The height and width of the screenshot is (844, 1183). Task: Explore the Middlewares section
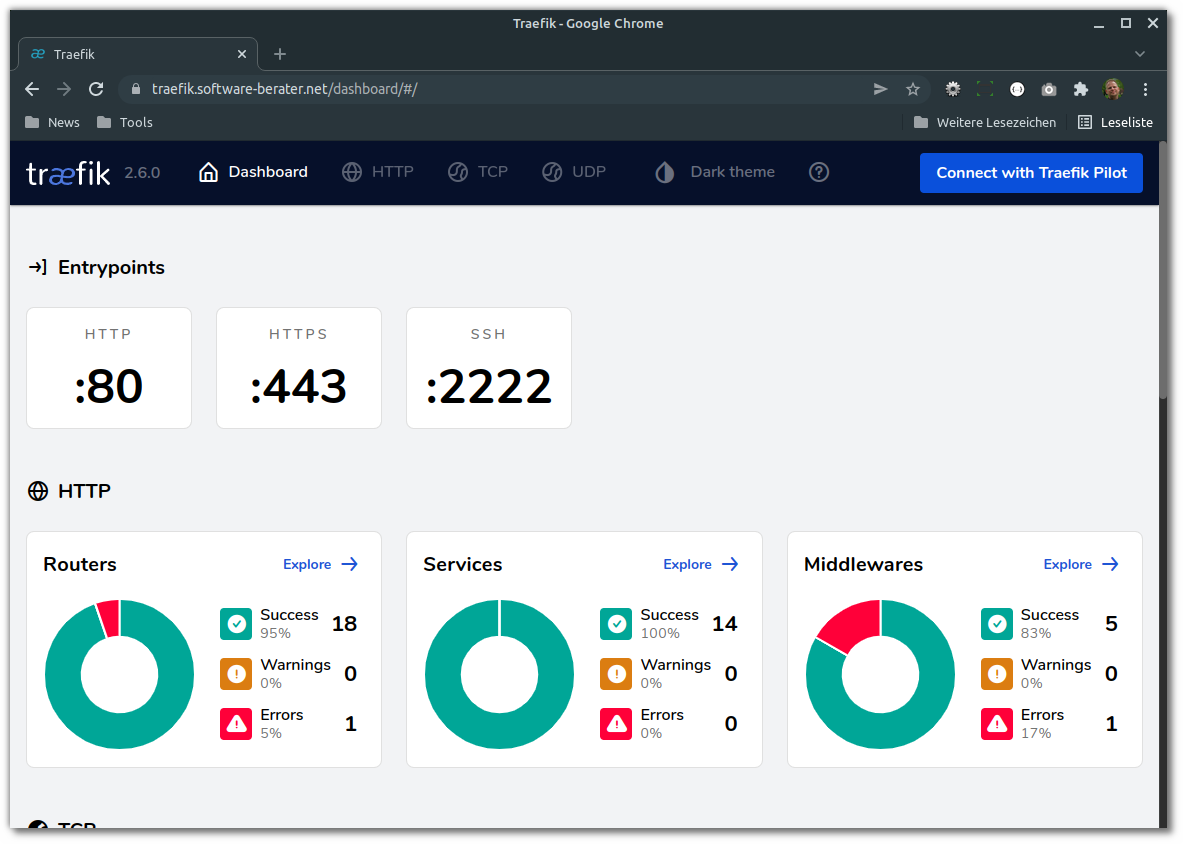point(1080,564)
